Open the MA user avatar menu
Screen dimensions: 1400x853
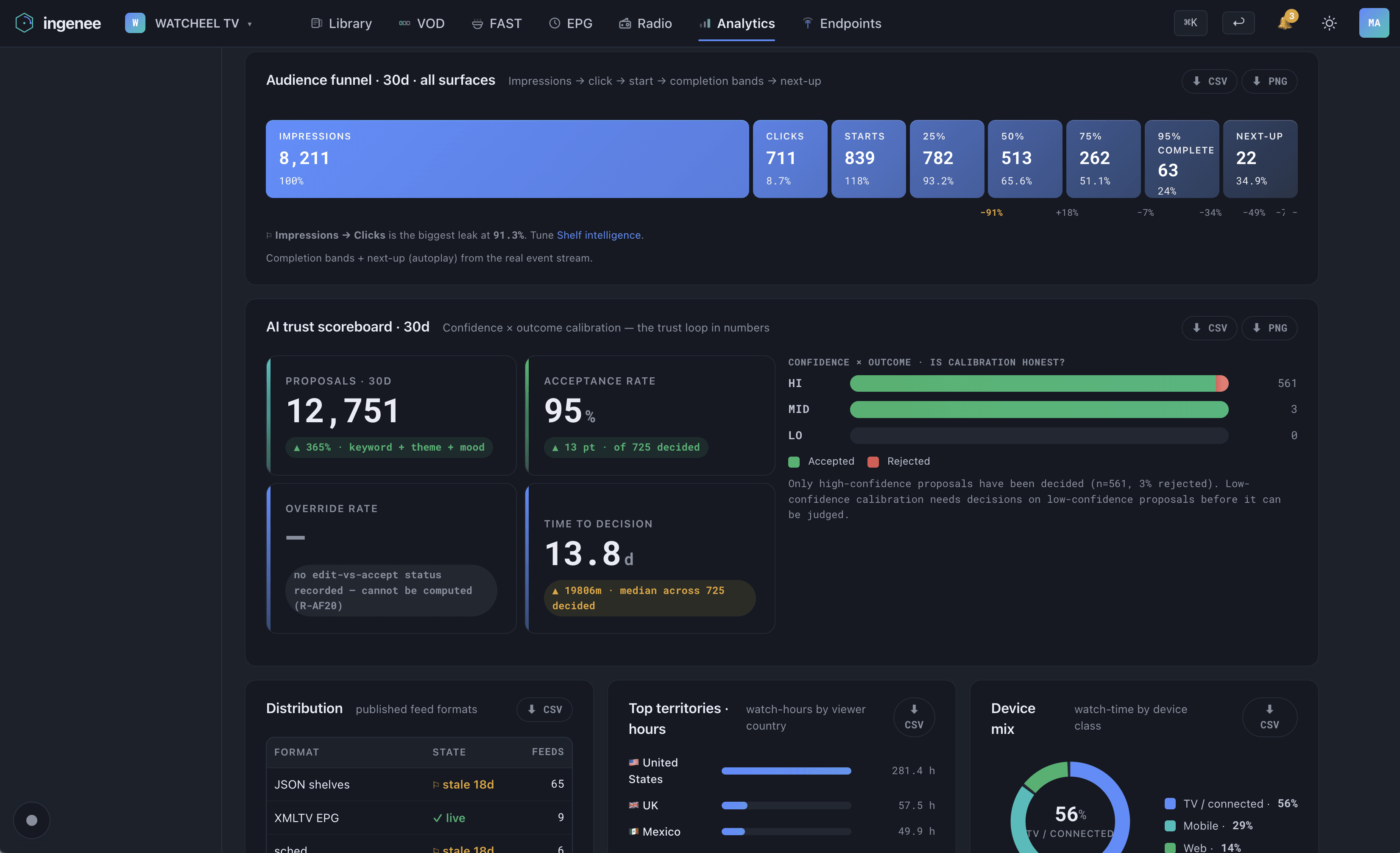(1374, 23)
